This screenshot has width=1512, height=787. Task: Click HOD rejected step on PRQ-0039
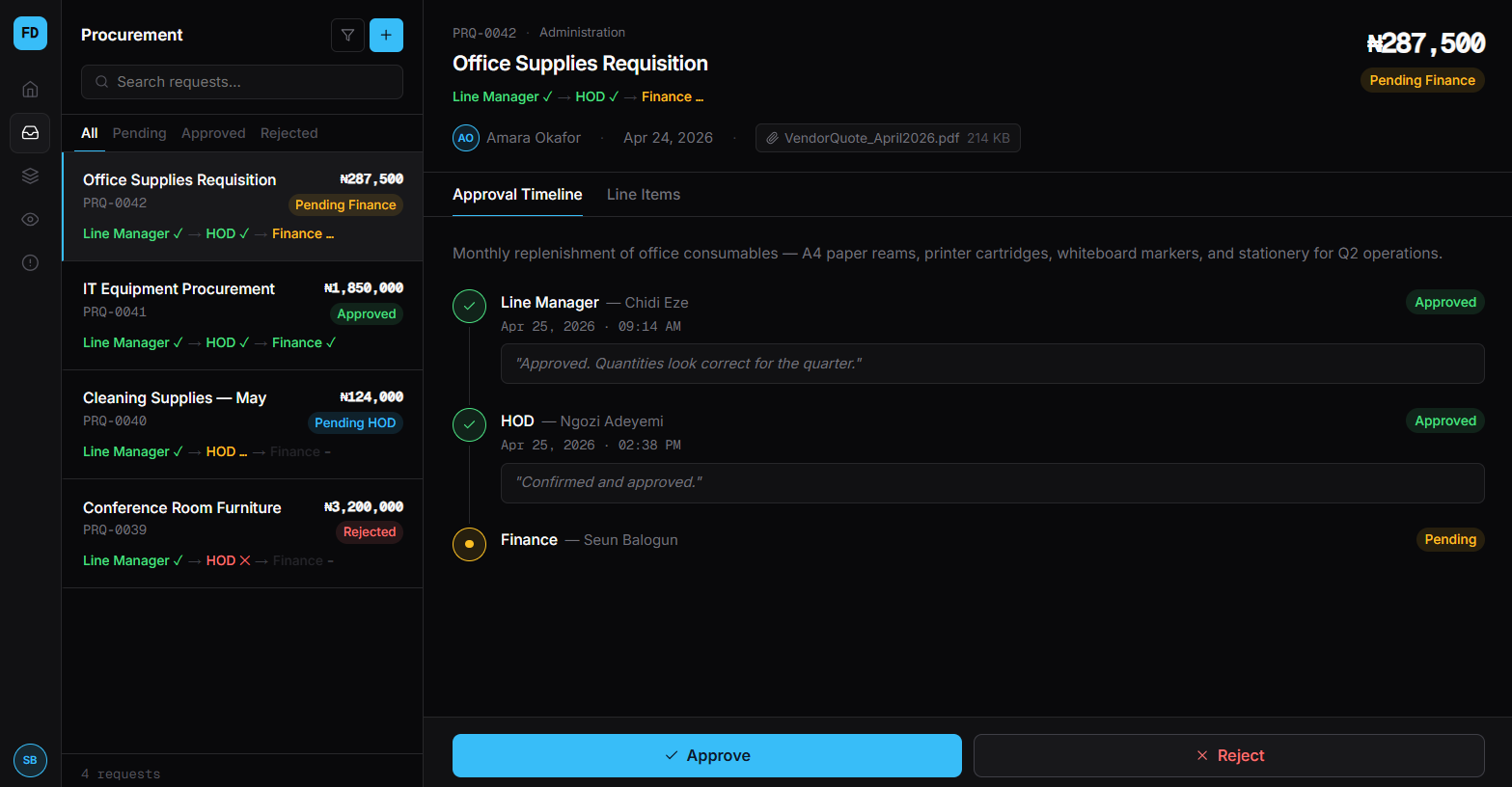click(228, 560)
